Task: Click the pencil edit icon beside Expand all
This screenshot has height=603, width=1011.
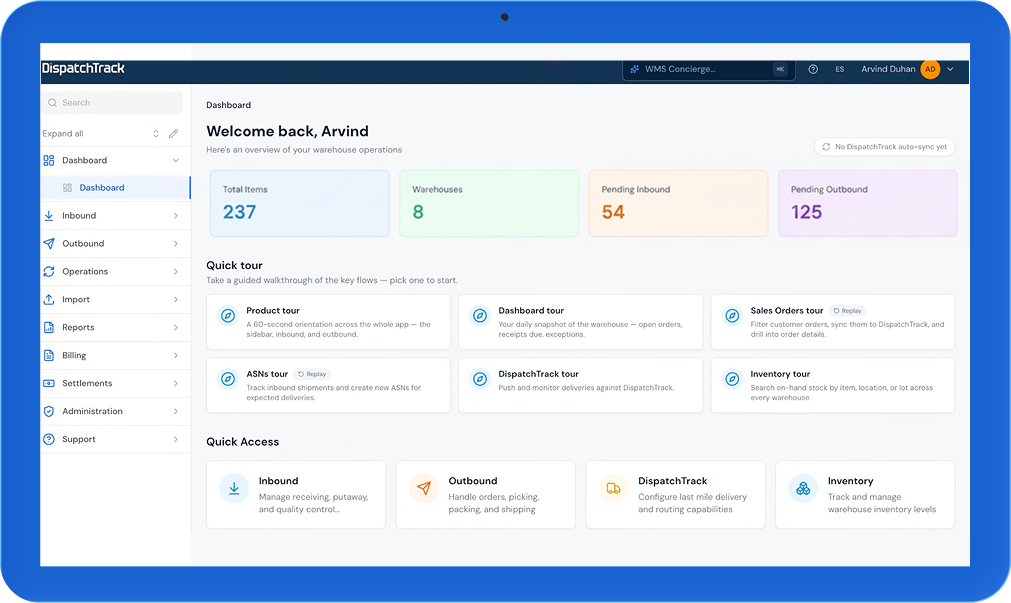Action: (173, 133)
